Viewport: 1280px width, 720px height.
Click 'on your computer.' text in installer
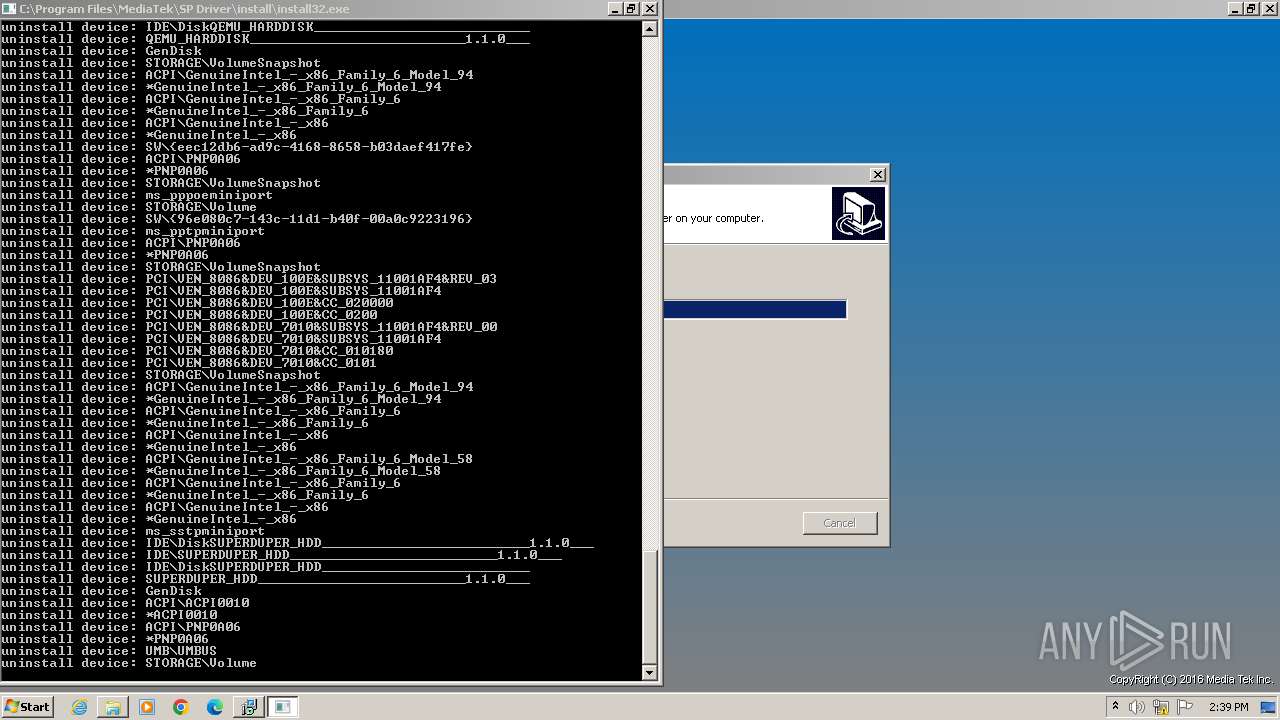(x=719, y=218)
